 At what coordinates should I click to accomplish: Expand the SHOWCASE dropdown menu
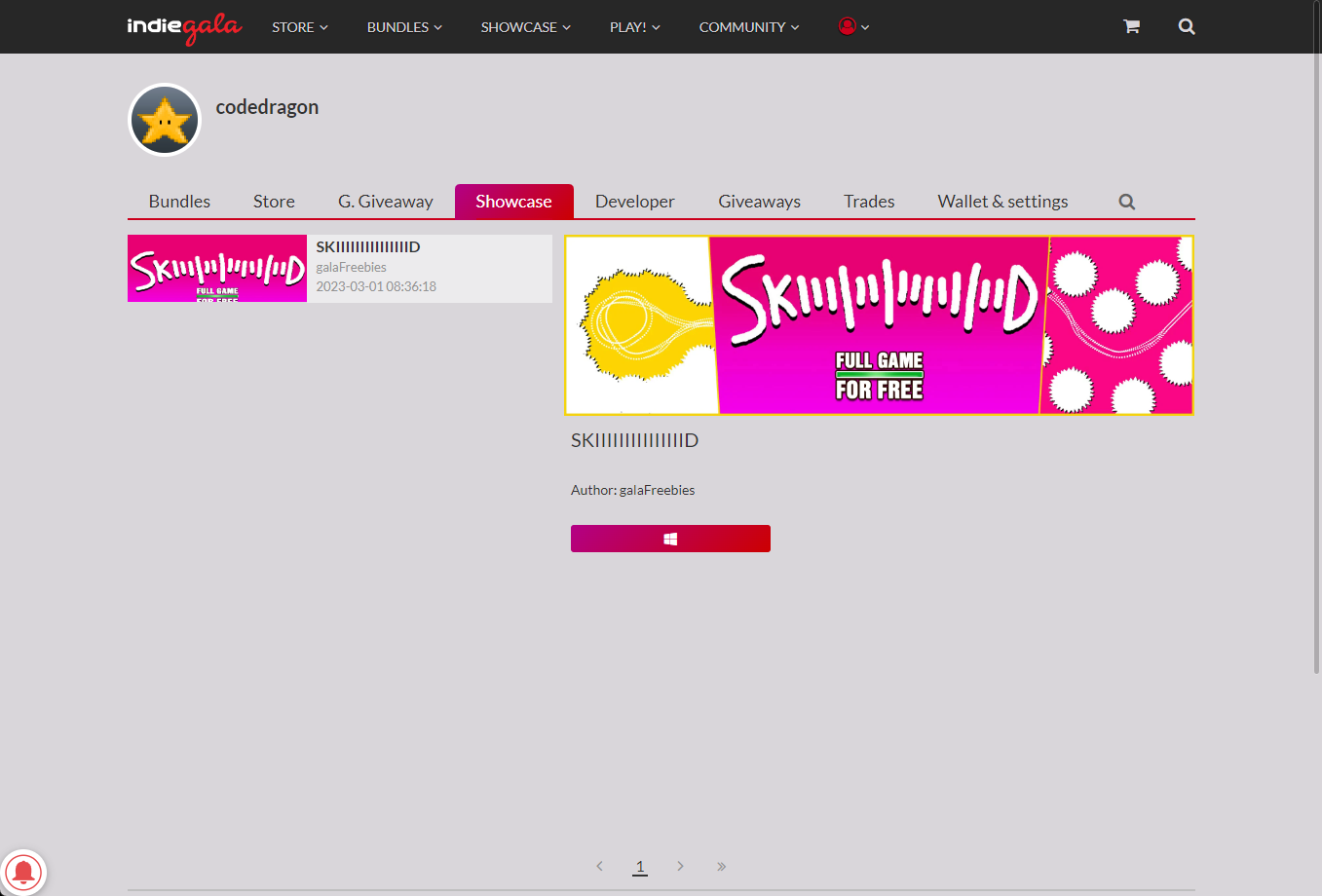[x=526, y=27]
